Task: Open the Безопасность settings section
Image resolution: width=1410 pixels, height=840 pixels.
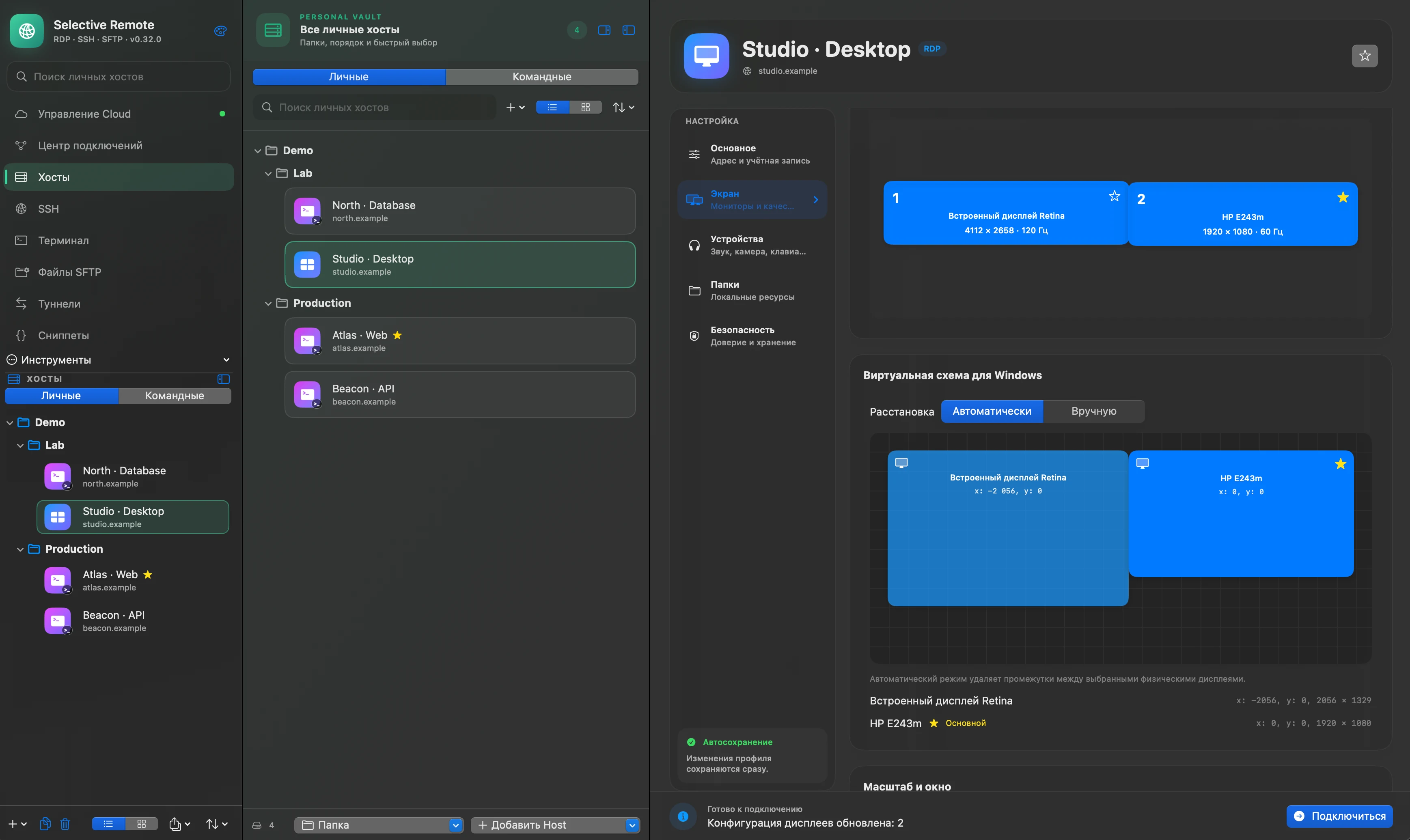Action: [x=752, y=336]
